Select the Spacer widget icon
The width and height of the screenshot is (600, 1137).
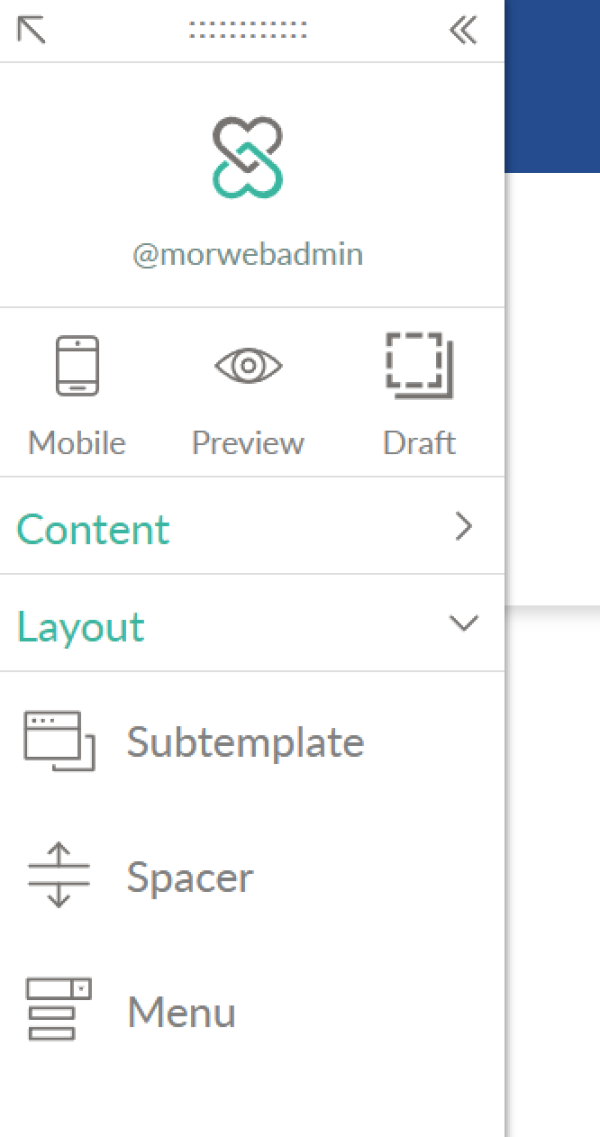(59, 876)
